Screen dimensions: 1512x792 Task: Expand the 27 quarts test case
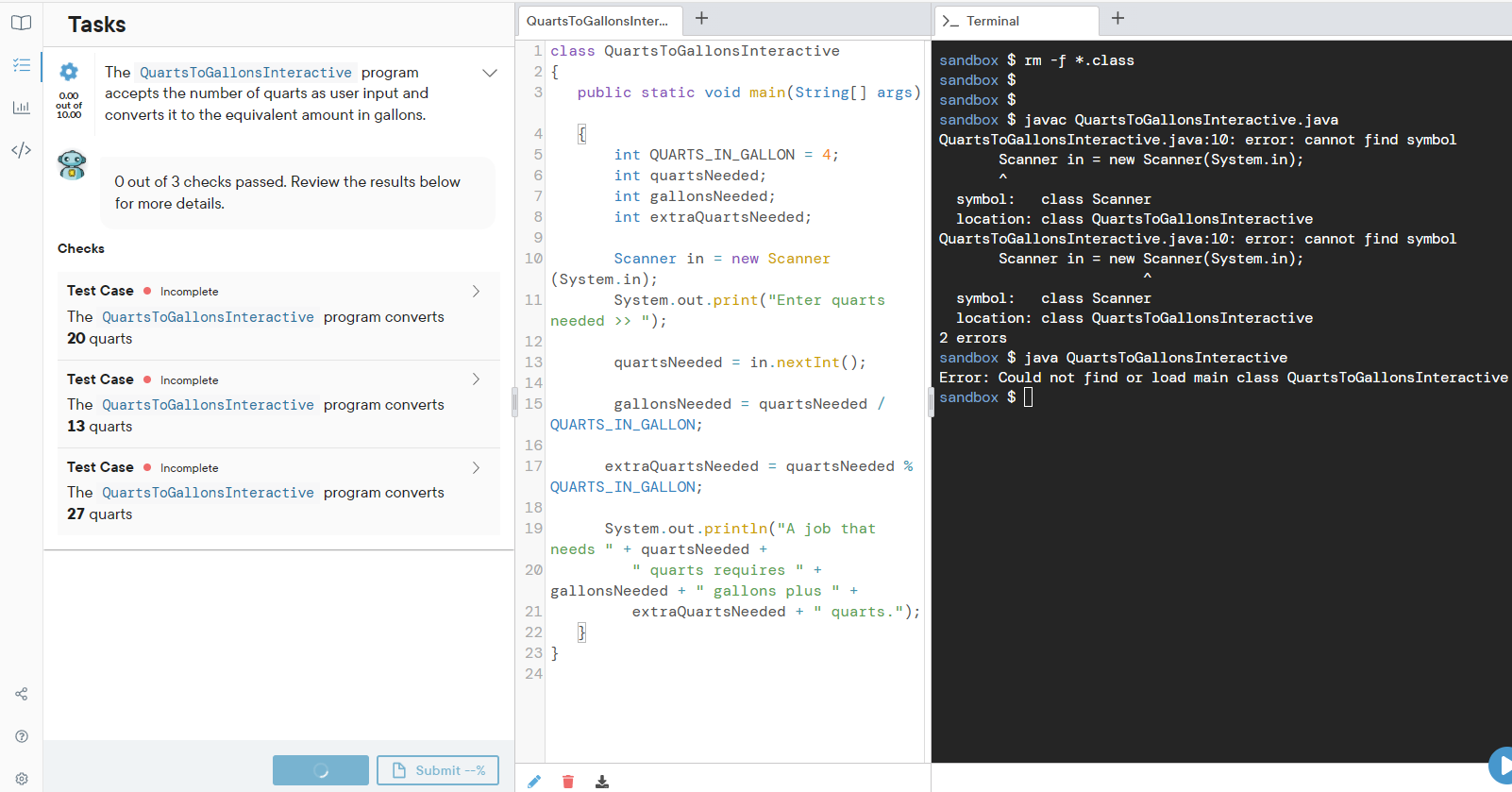[x=476, y=467]
